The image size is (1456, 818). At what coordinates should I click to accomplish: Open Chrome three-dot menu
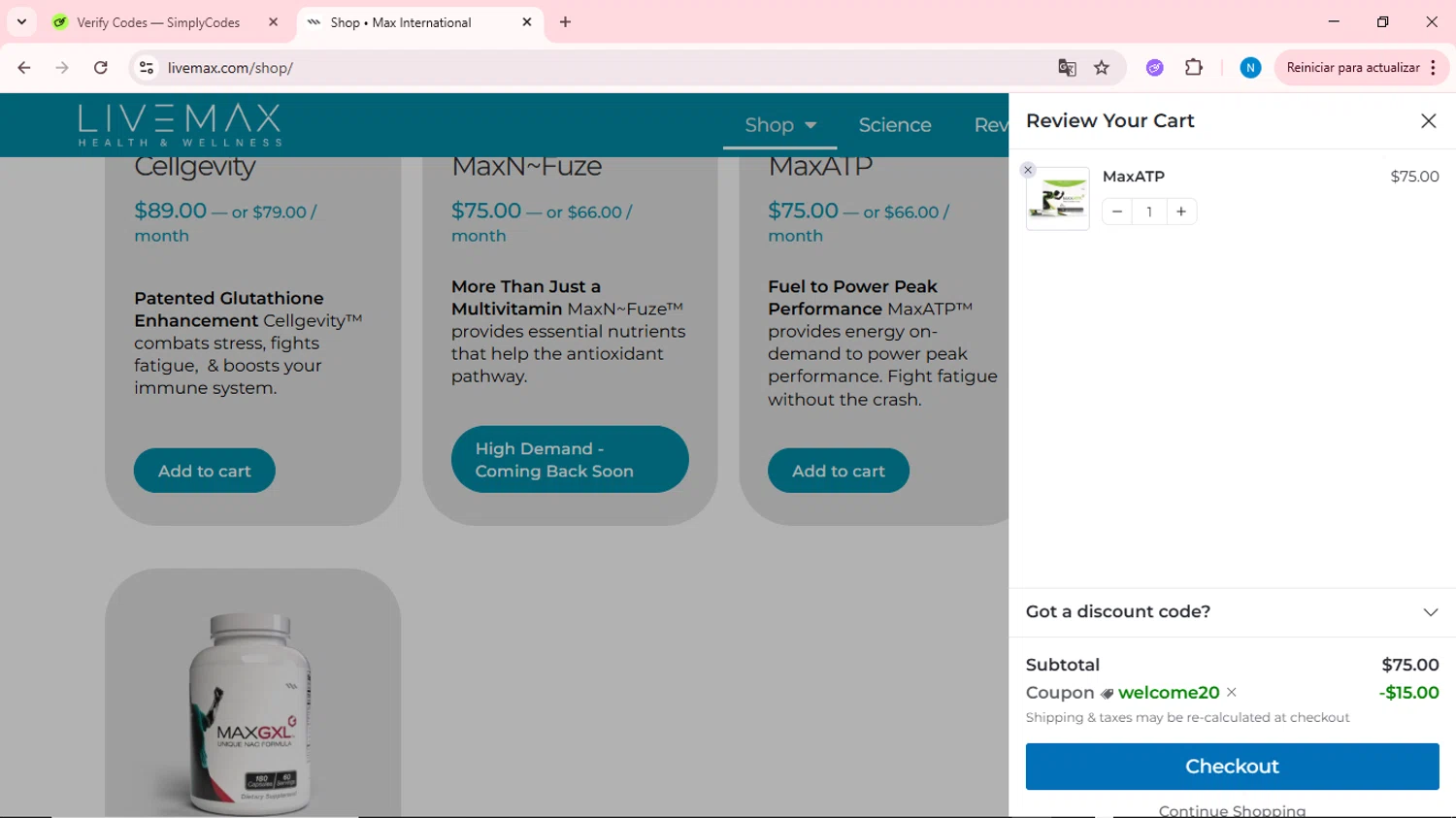click(x=1434, y=68)
